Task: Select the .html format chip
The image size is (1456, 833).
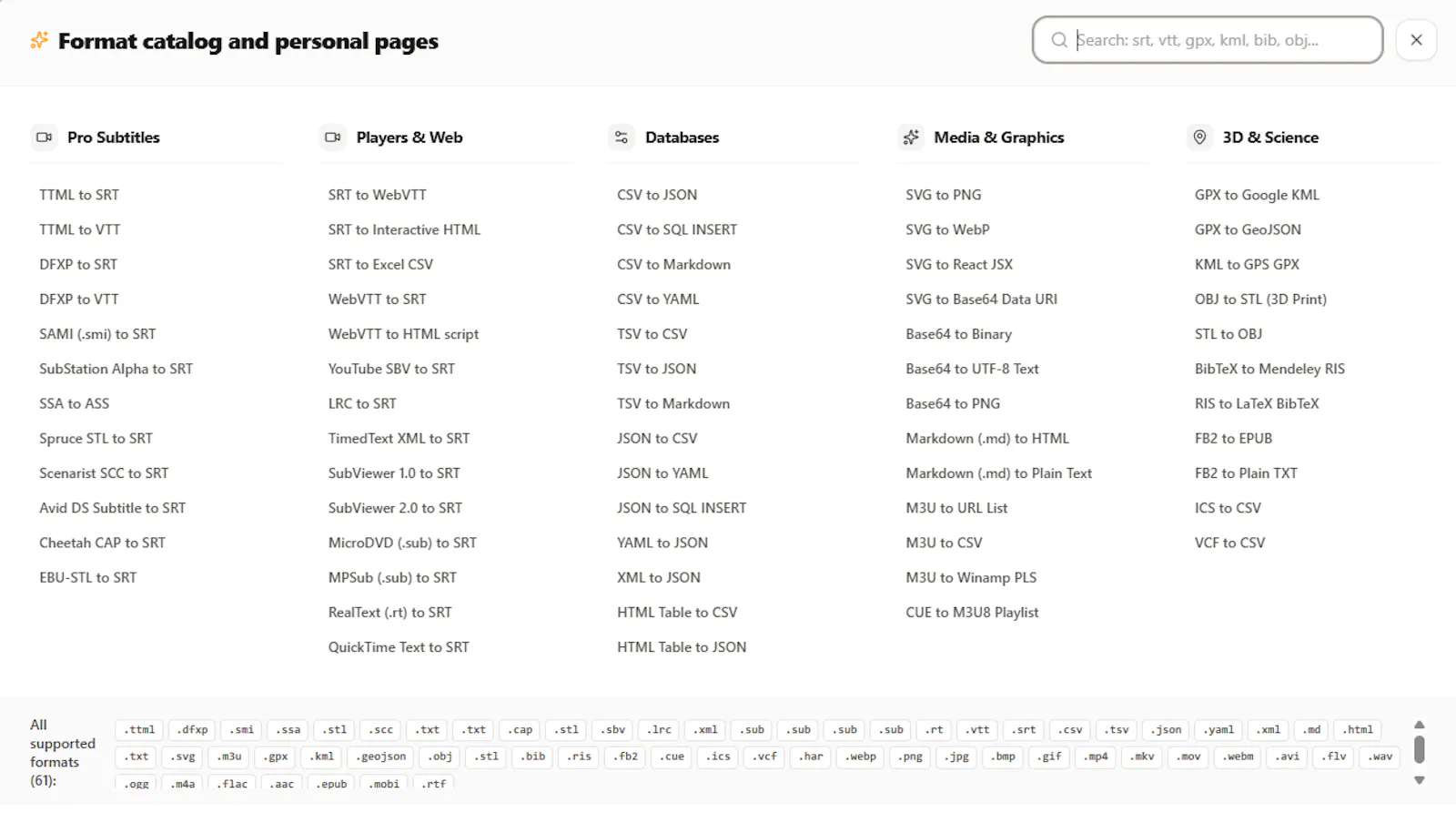Action: click(x=1360, y=730)
